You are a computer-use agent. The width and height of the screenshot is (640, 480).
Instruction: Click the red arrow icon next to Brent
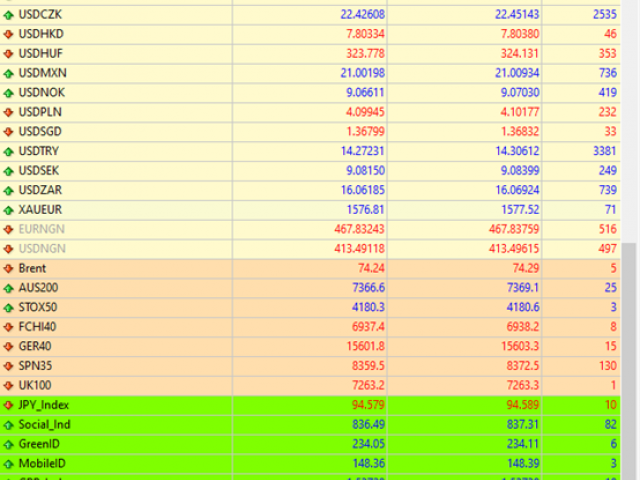click(x=9, y=269)
